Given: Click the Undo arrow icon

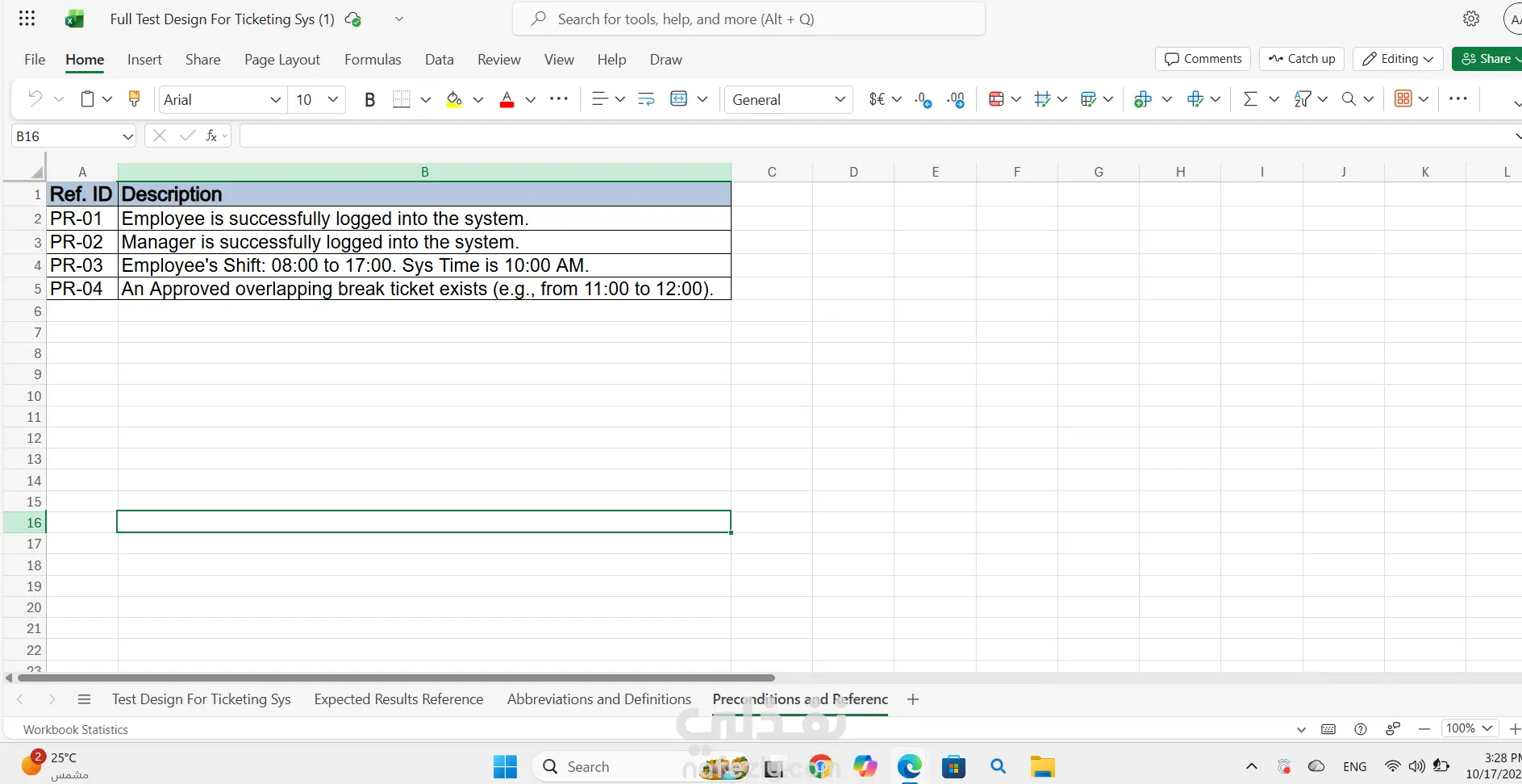Looking at the screenshot, I should (x=35, y=98).
